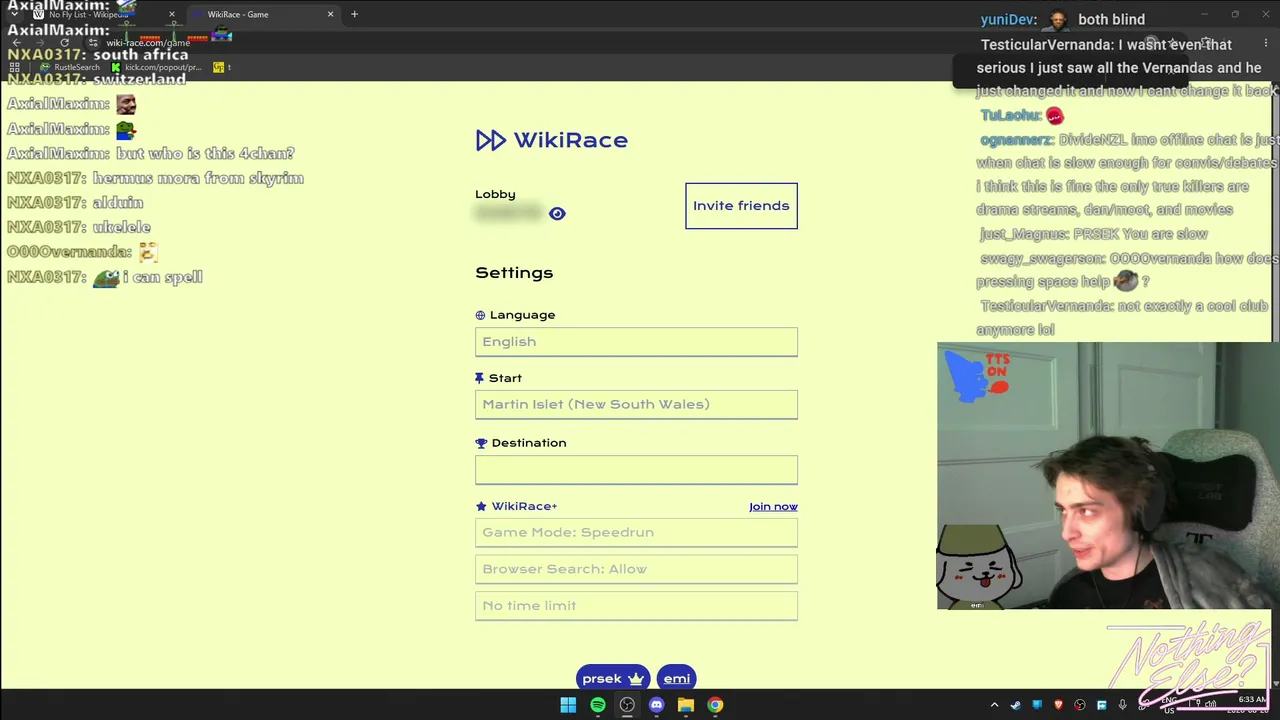Follow the Join now link
This screenshot has width=1280, height=720.
(x=773, y=506)
